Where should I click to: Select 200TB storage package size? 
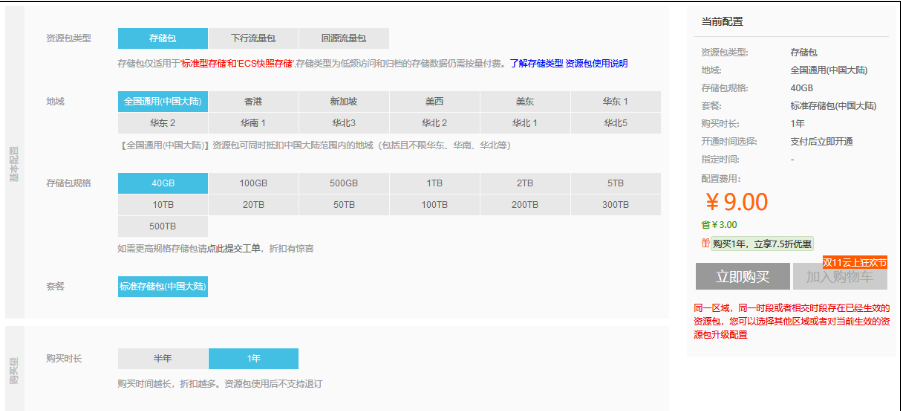coord(525,205)
